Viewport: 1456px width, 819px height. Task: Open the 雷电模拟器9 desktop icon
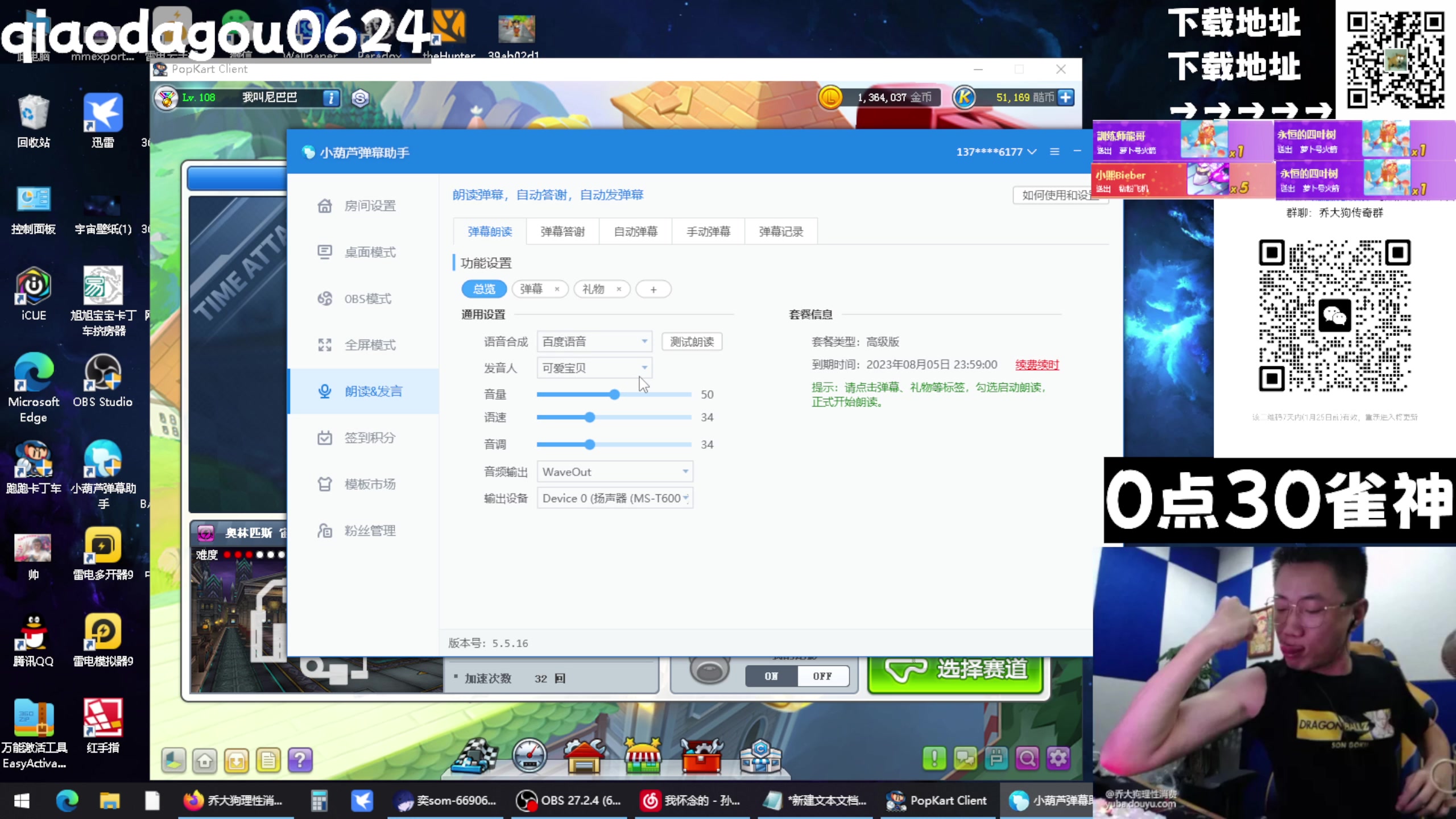pos(102,640)
